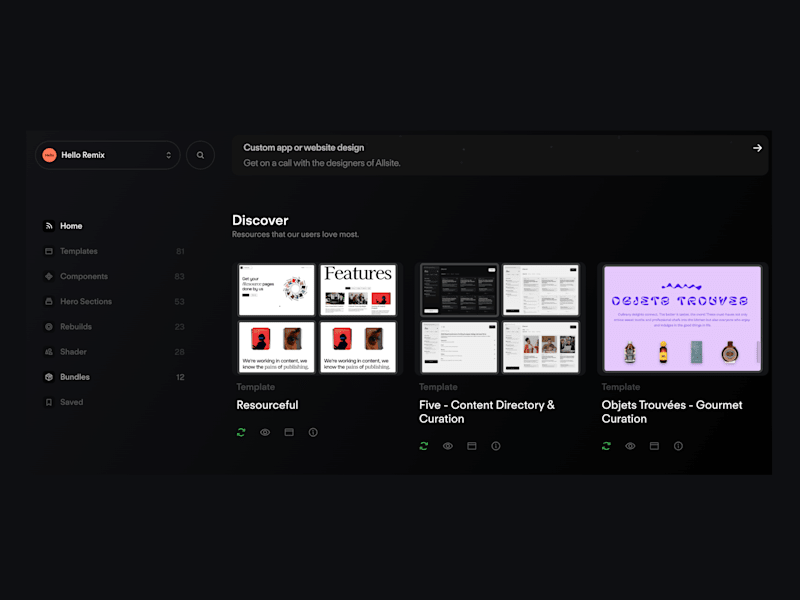The width and height of the screenshot is (800, 600).
Task: Open Five Content Directory thumbnail
Action: click(x=500, y=319)
